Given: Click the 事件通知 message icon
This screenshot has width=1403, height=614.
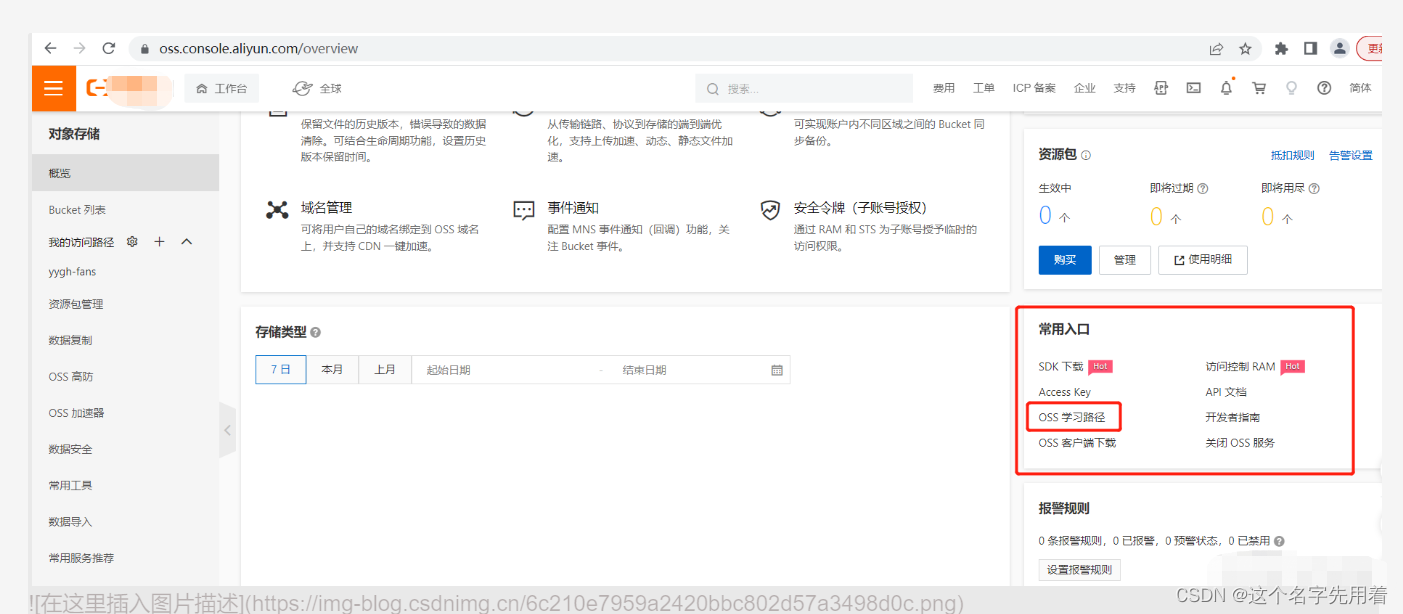Looking at the screenshot, I should pyautogui.click(x=524, y=210).
